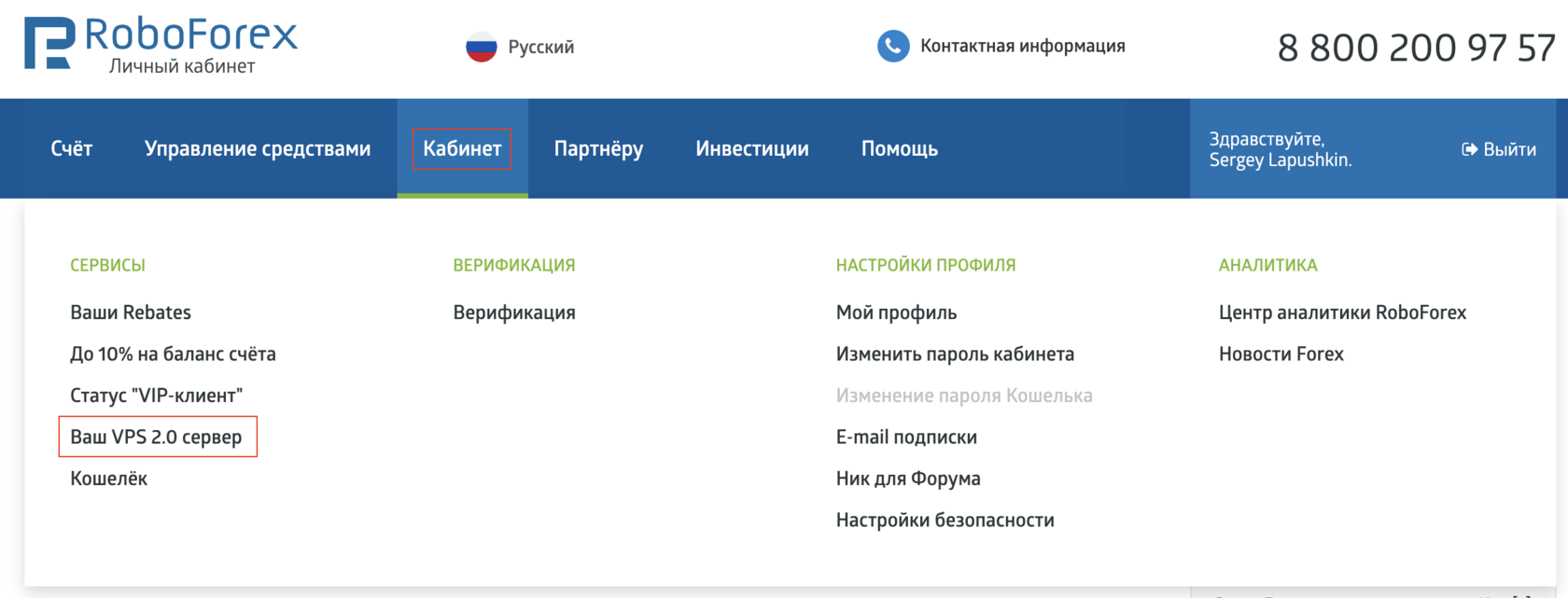Click the АНАЛИТИКА section heading
This screenshot has height=598, width=1568.
[x=1268, y=265]
